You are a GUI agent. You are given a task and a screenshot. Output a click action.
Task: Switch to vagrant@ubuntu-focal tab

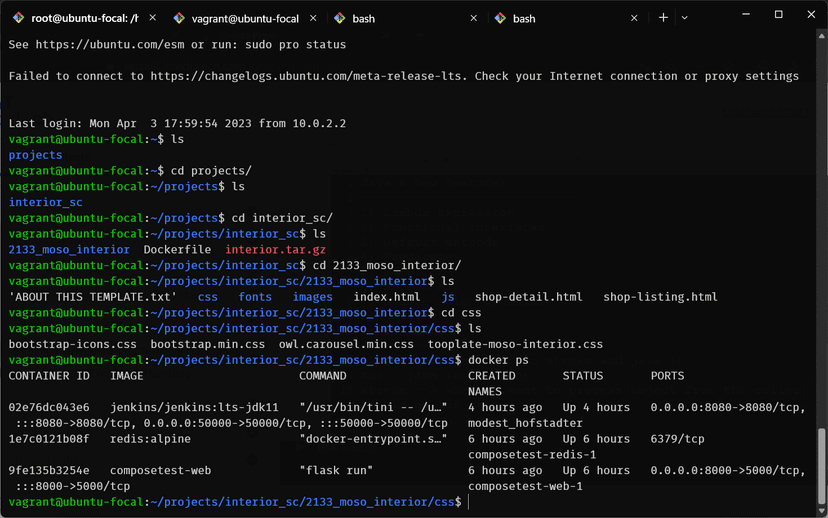tap(245, 18)
